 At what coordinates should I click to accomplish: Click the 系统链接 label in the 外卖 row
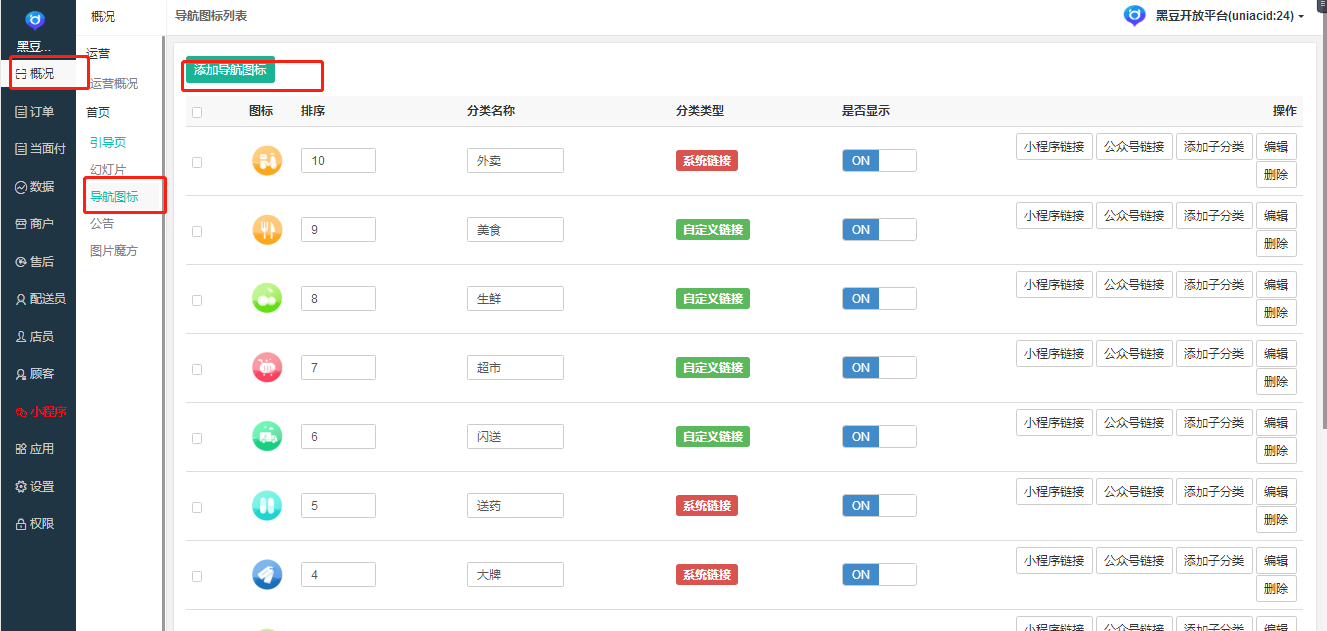[707, 161]
